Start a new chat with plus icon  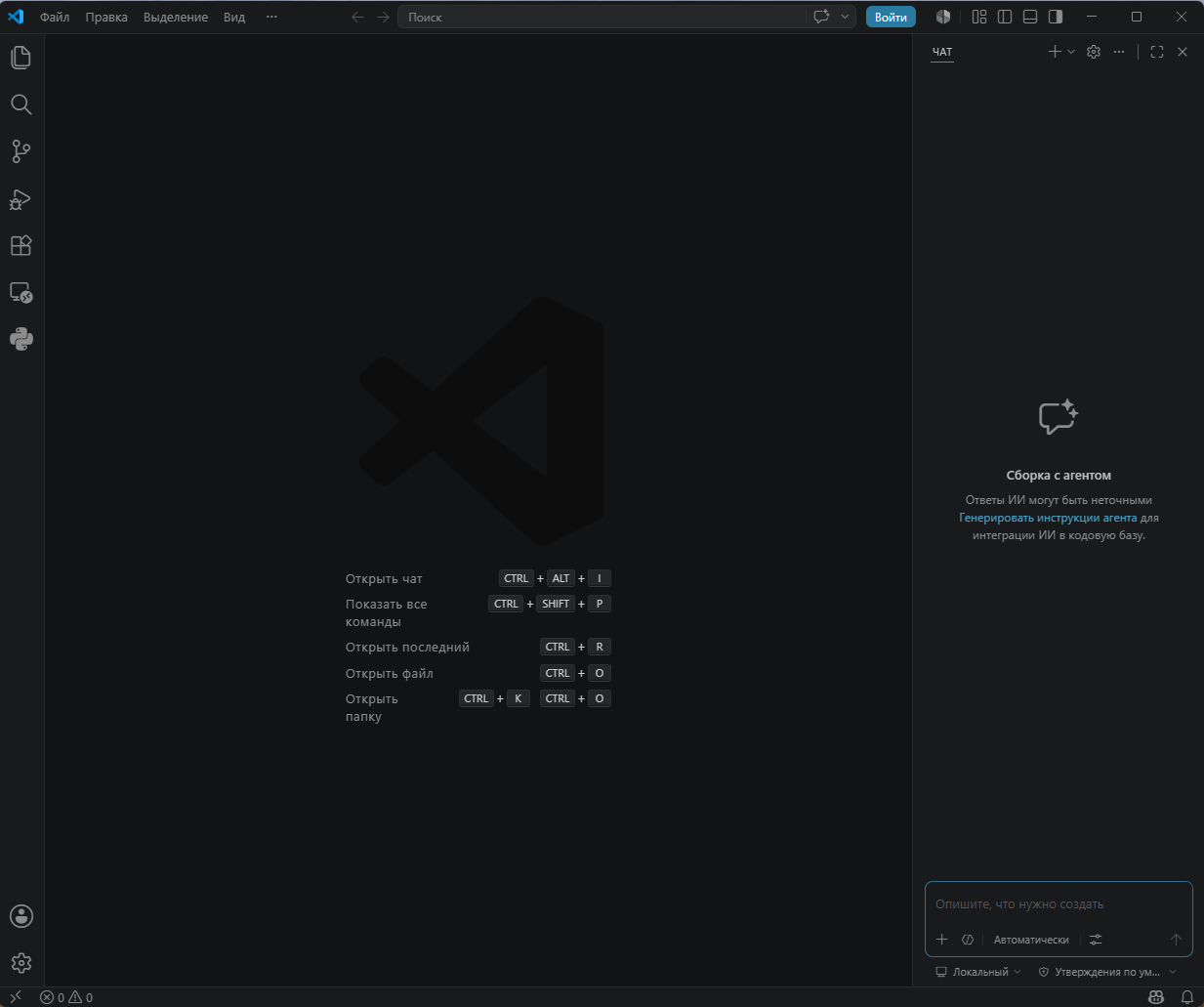click(x=1055, y=52)
